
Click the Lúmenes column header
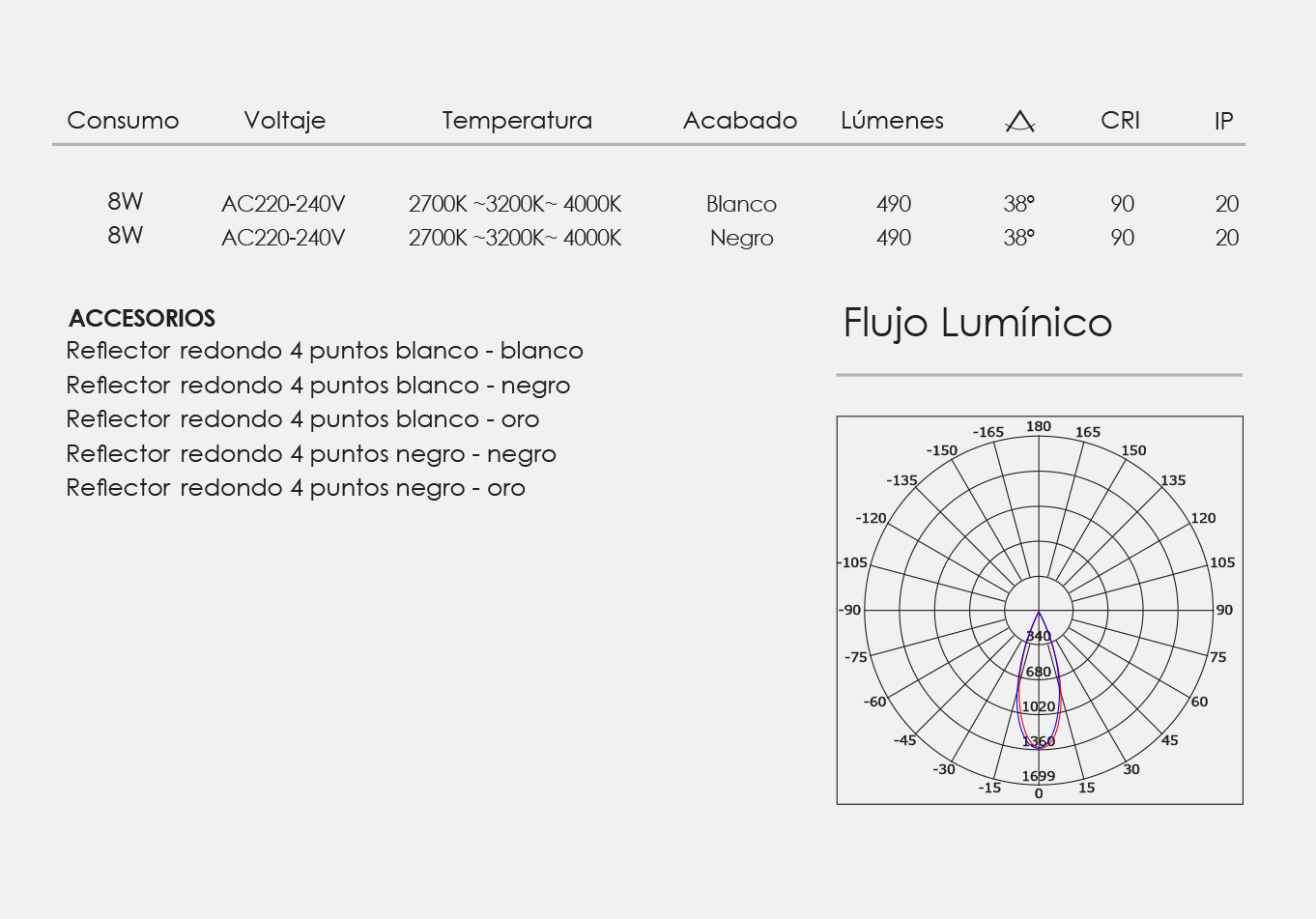[x=892, y=121]
